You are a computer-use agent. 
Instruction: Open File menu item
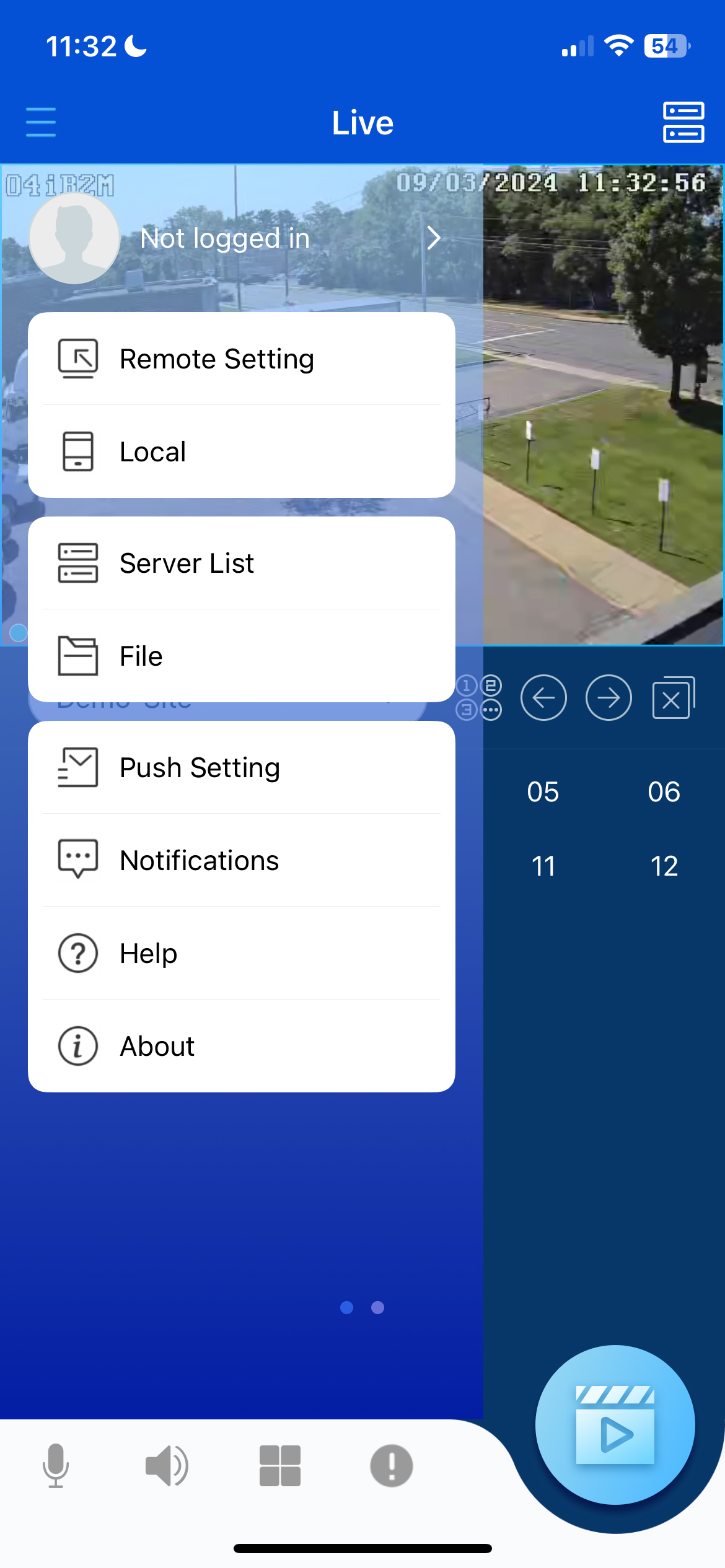click(x=242, y=656)
